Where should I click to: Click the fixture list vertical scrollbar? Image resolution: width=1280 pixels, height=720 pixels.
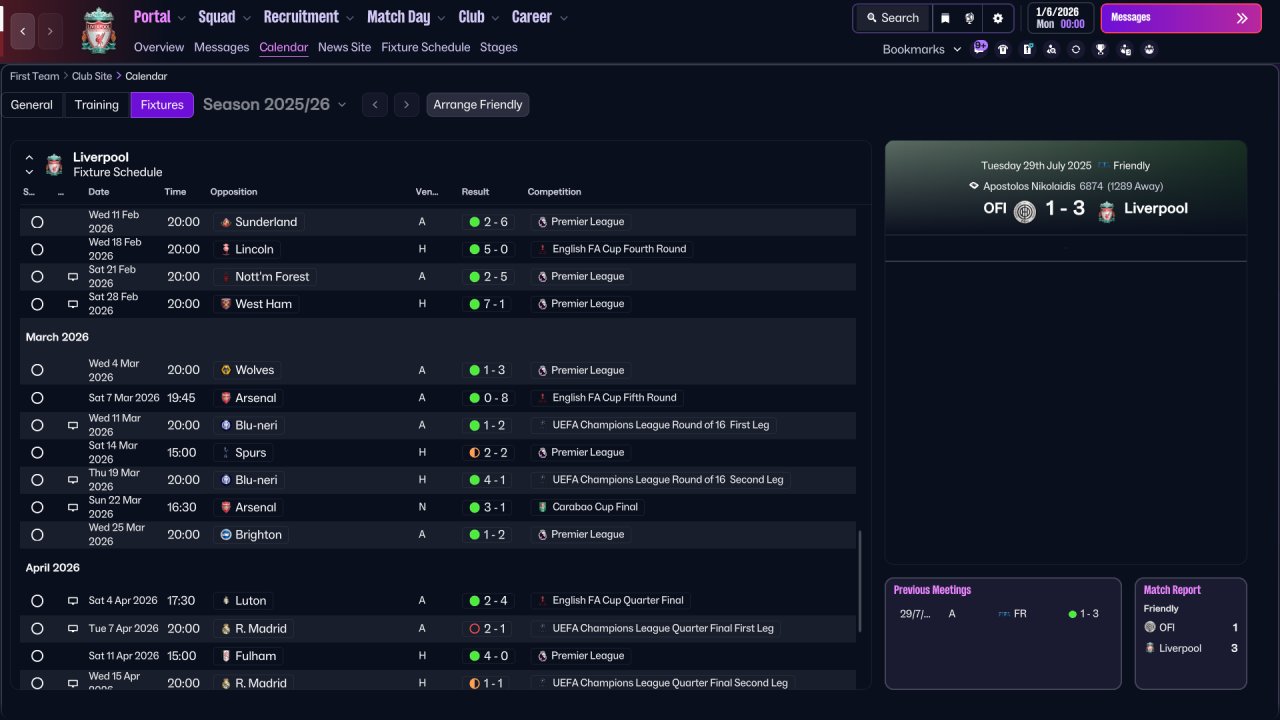(859, 580)
